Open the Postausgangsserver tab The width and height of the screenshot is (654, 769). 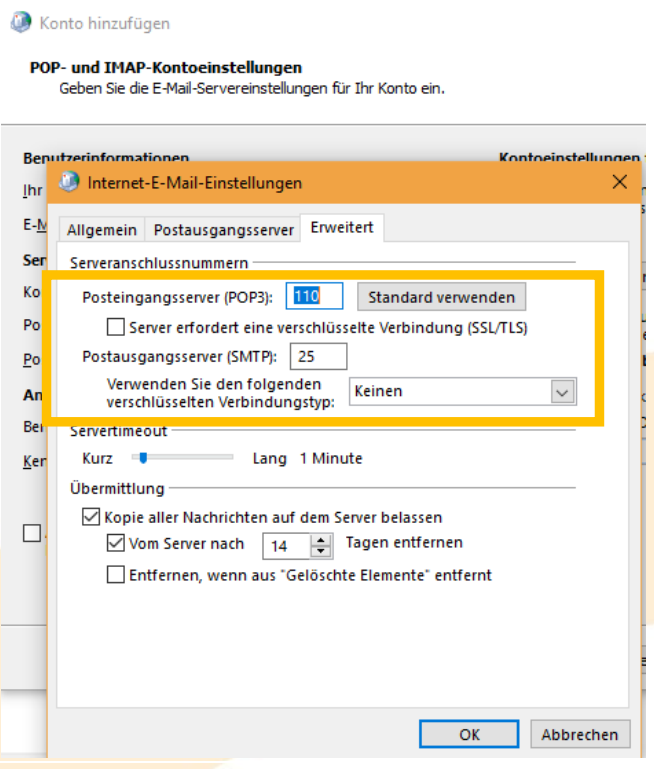tap(224, 230)
